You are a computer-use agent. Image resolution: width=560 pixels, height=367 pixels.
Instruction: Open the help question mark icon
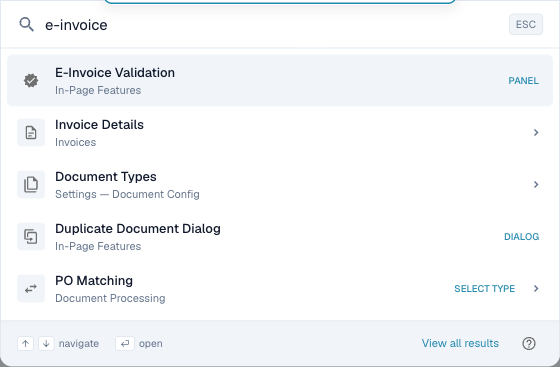tap(529, 343)
